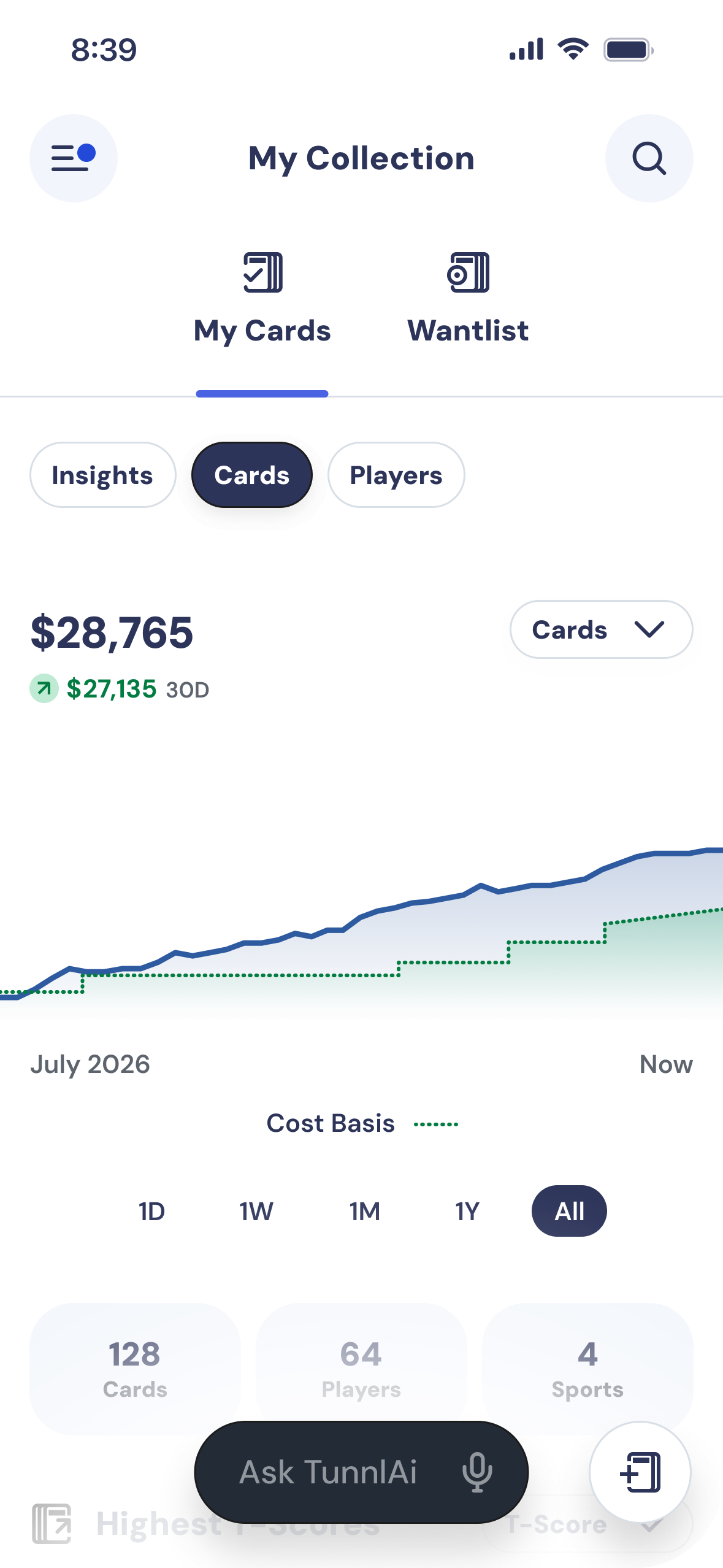Viewport: 723px width, 1568px height.
Task: Tap the green 30D trend arrow
Action: 44,688
